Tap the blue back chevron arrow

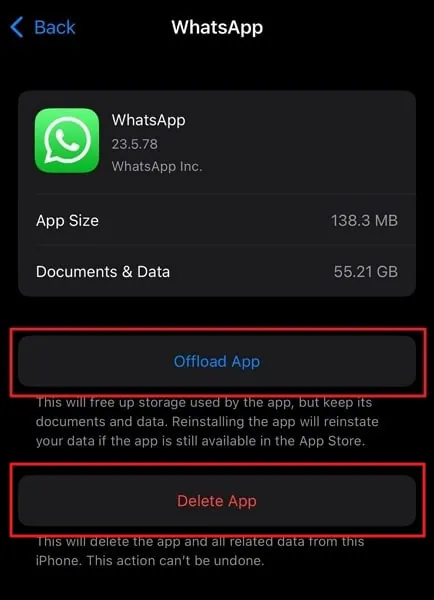17,27
